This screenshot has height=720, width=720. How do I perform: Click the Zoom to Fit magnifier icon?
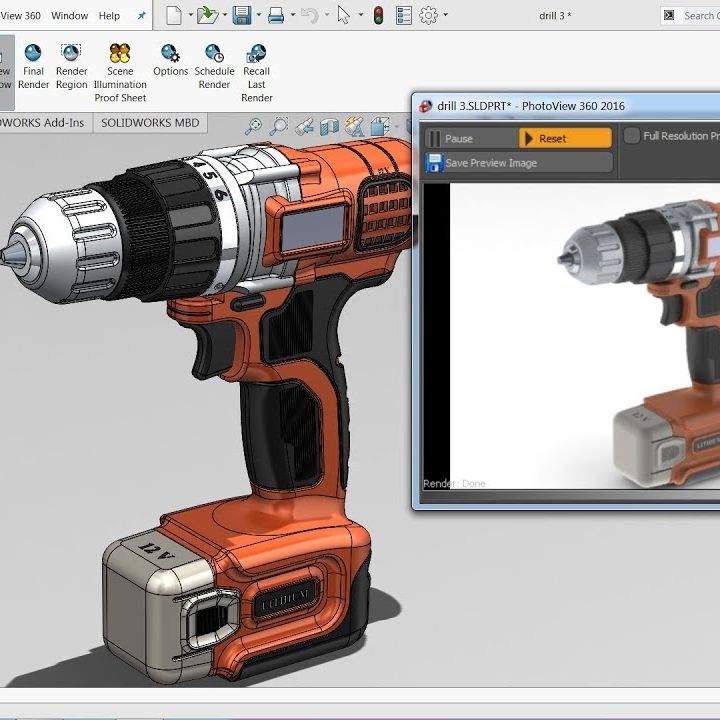(254, 126)
